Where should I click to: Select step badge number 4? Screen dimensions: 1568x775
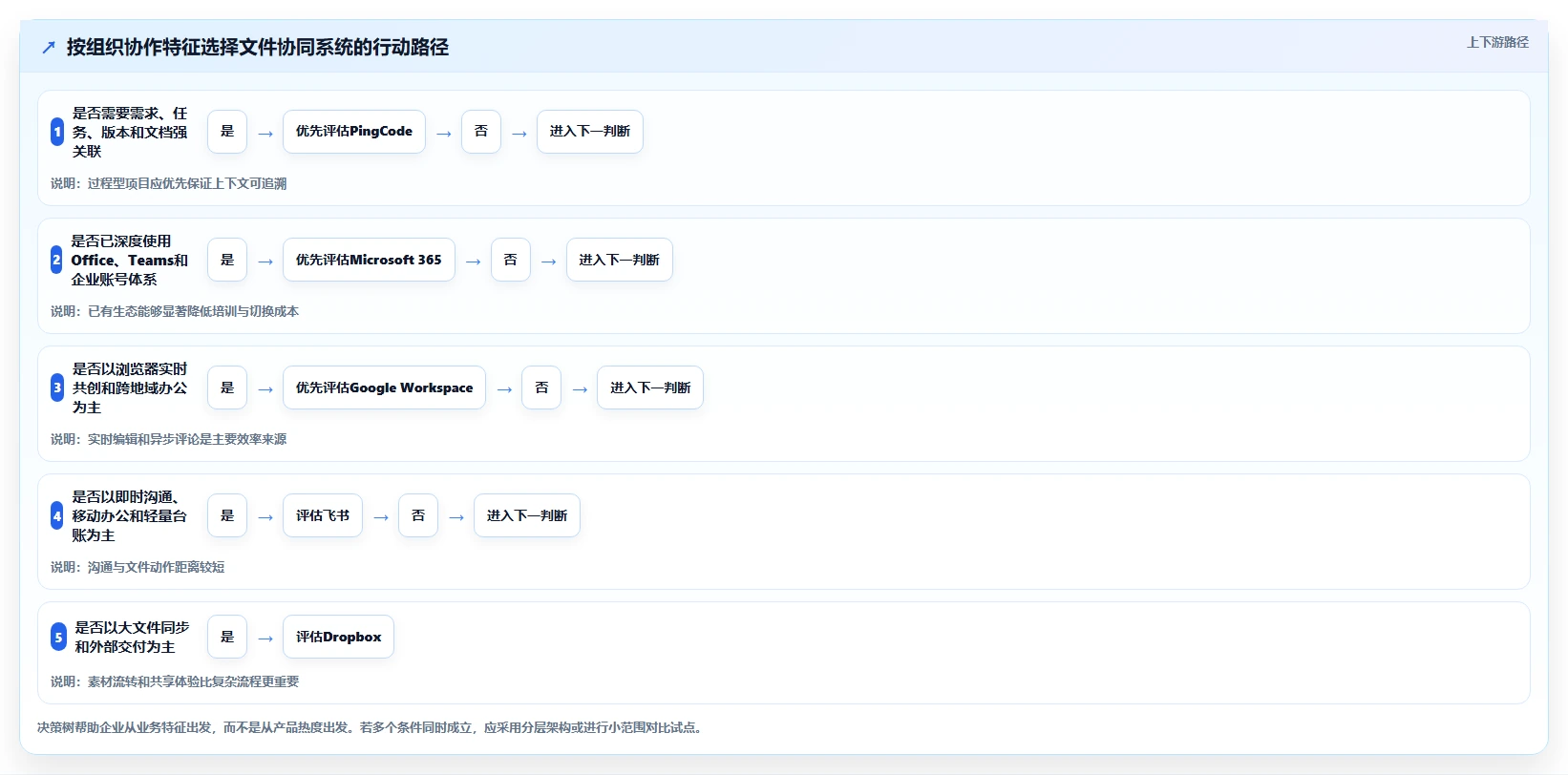tap(56, 515)
